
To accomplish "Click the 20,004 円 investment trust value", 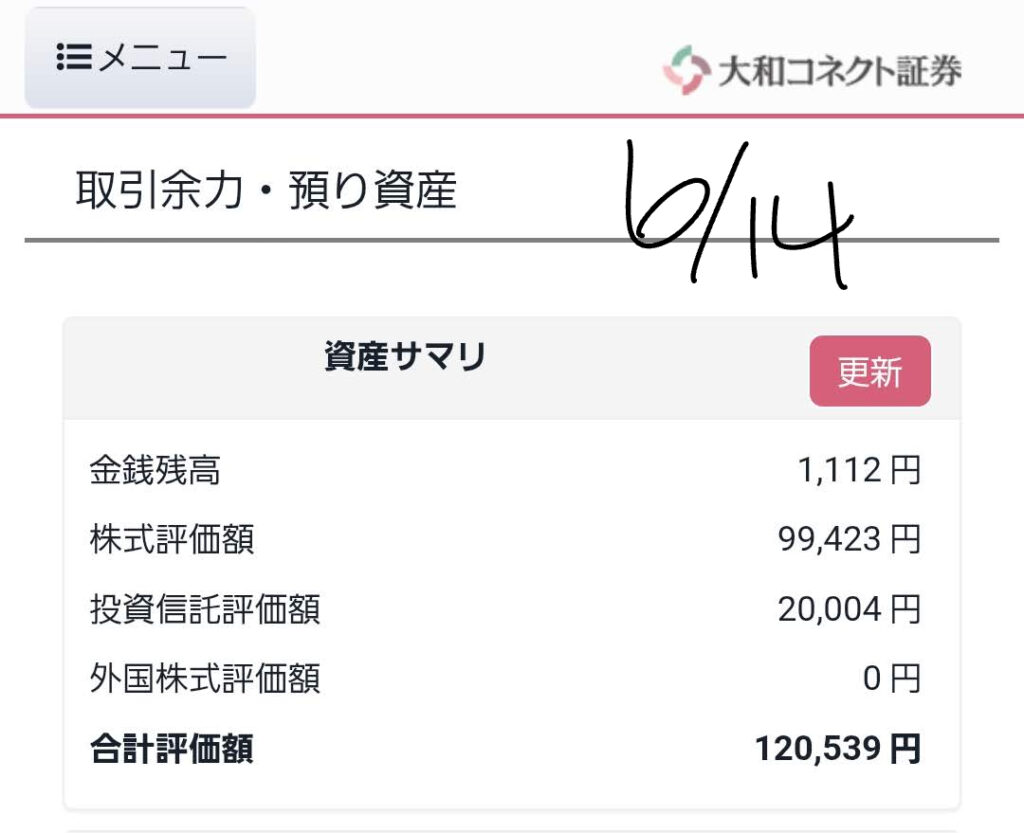I will click(849, 609).
